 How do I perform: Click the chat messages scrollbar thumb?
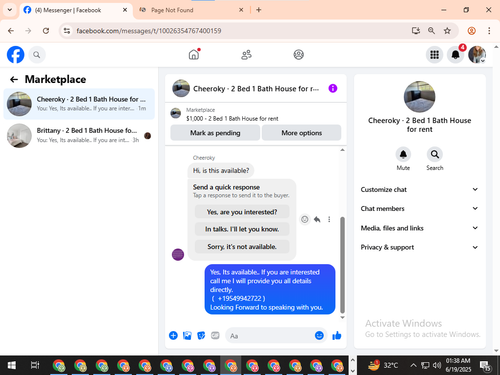(x=342, y=265)
